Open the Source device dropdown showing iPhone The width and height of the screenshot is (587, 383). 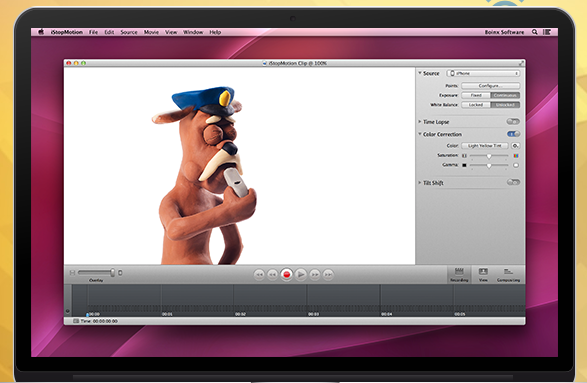[483, 73]
